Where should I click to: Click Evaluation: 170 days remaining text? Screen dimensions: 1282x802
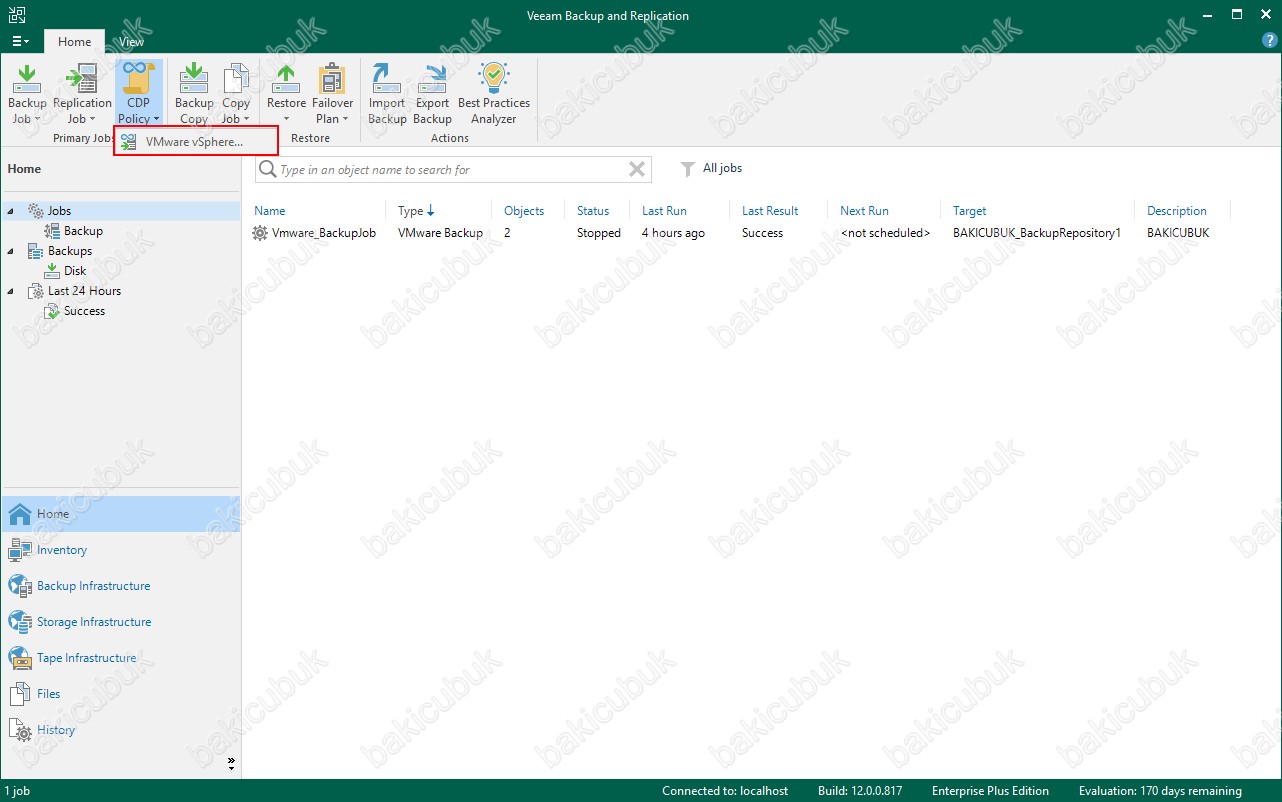pos(1160,791)
